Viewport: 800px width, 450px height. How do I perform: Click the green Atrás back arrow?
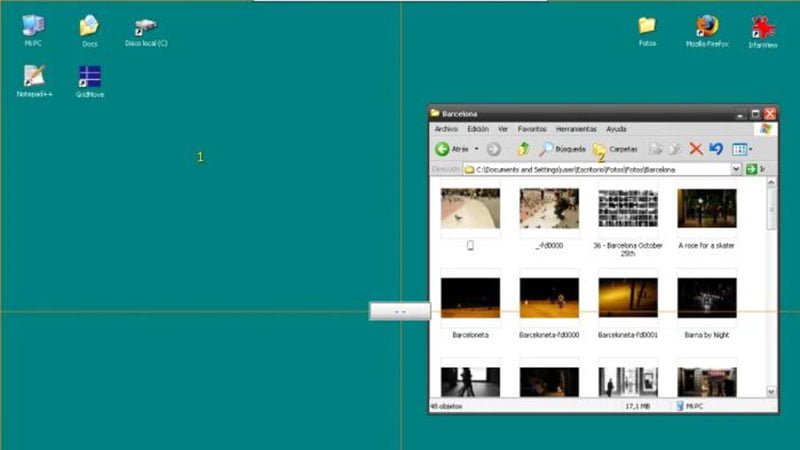(443, 149)
